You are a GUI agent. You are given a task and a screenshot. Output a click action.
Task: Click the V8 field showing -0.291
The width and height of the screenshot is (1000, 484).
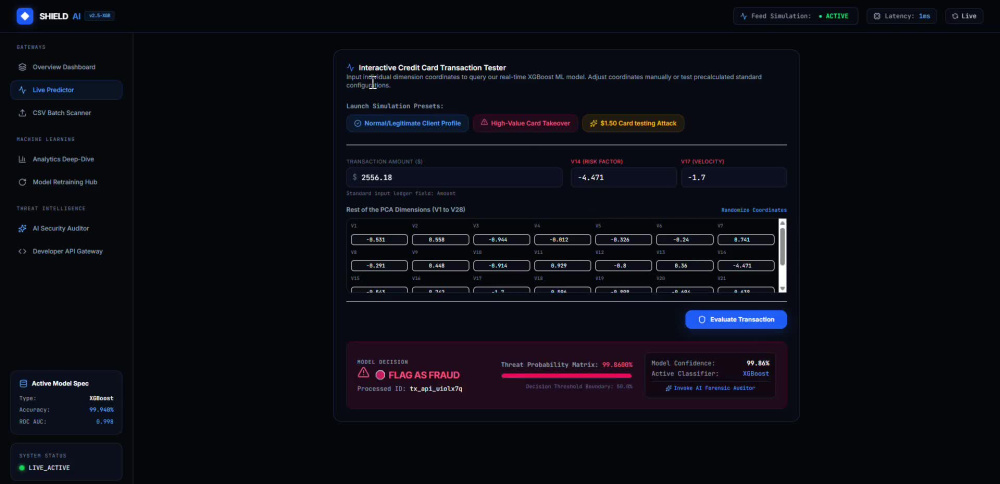tap(379, 266)
